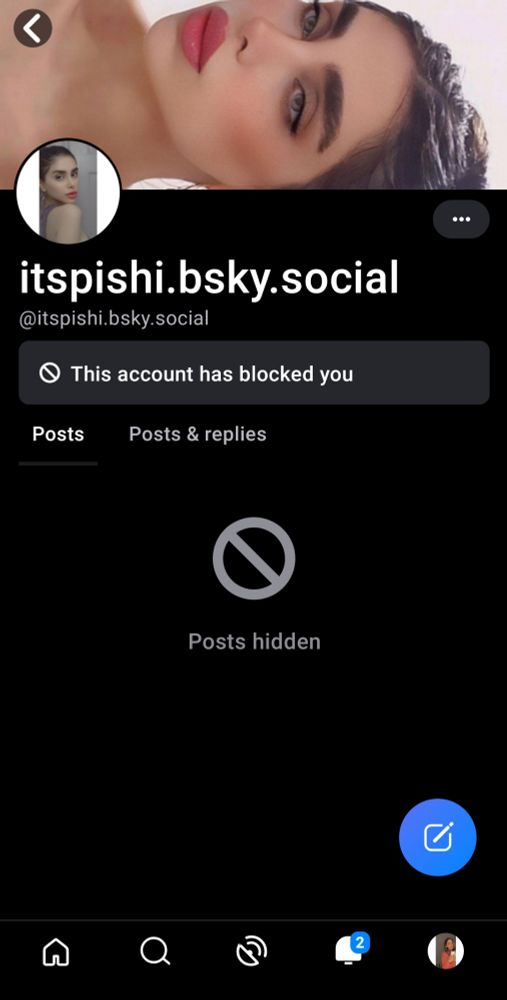Open the Home feed icon
This screenshot has height=1000, width=507.
click(56, 952)
